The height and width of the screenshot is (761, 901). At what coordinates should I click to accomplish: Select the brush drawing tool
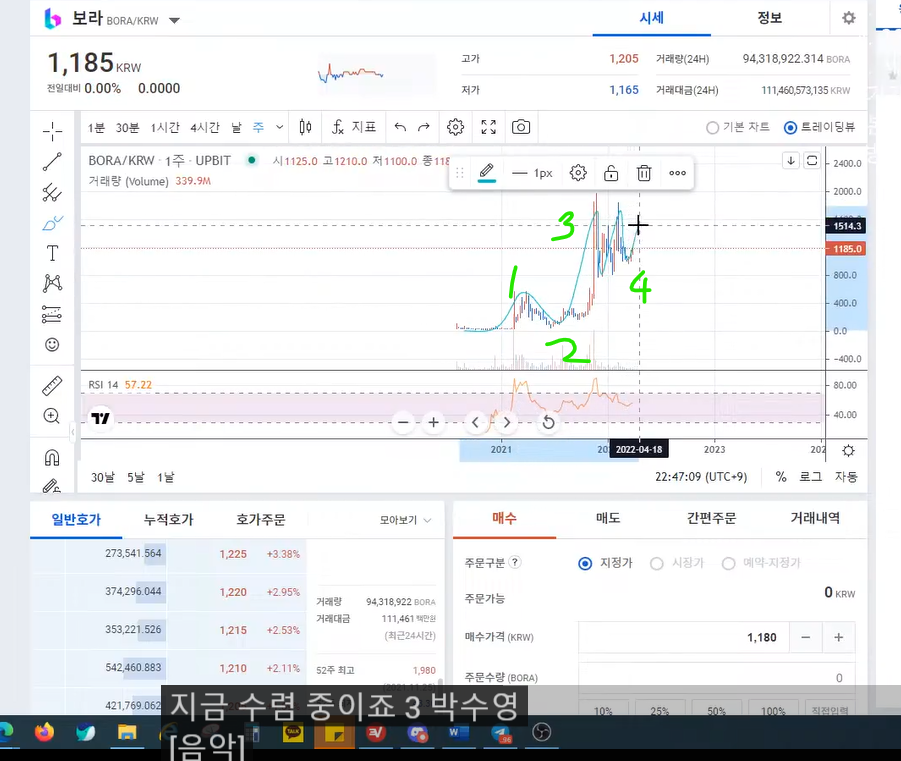point(52,223)
